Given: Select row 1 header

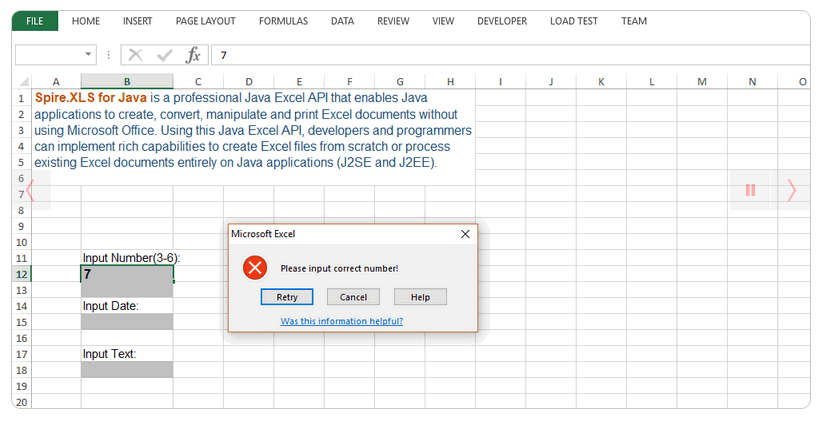Looking at the screenshot, I should tap(21, 98).
